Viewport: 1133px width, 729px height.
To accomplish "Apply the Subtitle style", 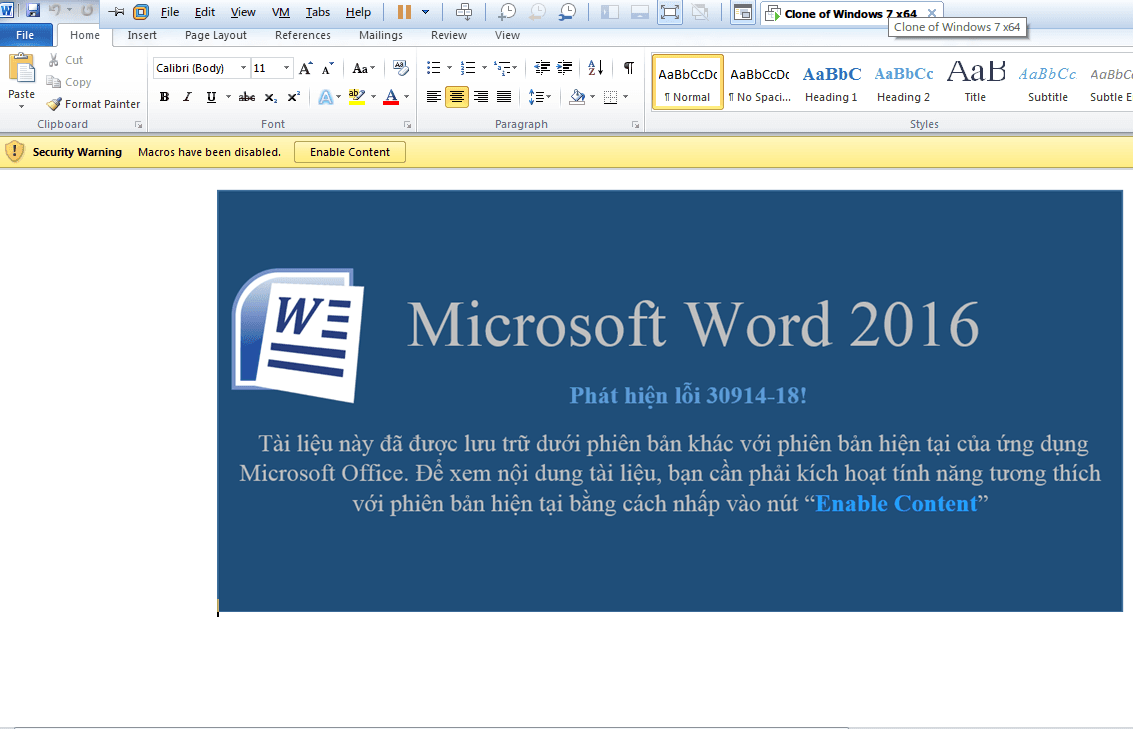I will (1048, 82).
